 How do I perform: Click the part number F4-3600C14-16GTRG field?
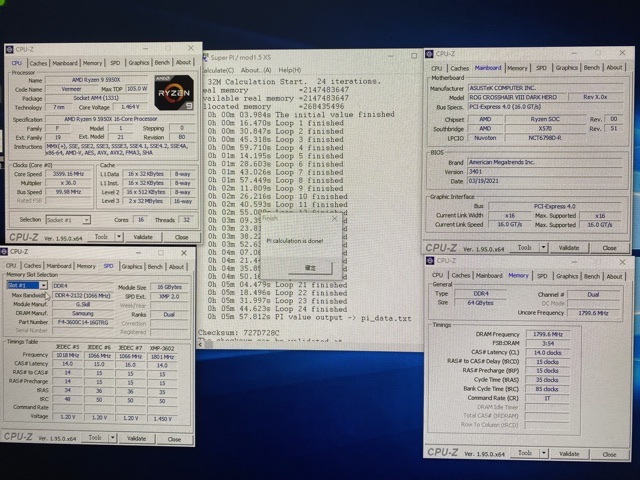83,322
